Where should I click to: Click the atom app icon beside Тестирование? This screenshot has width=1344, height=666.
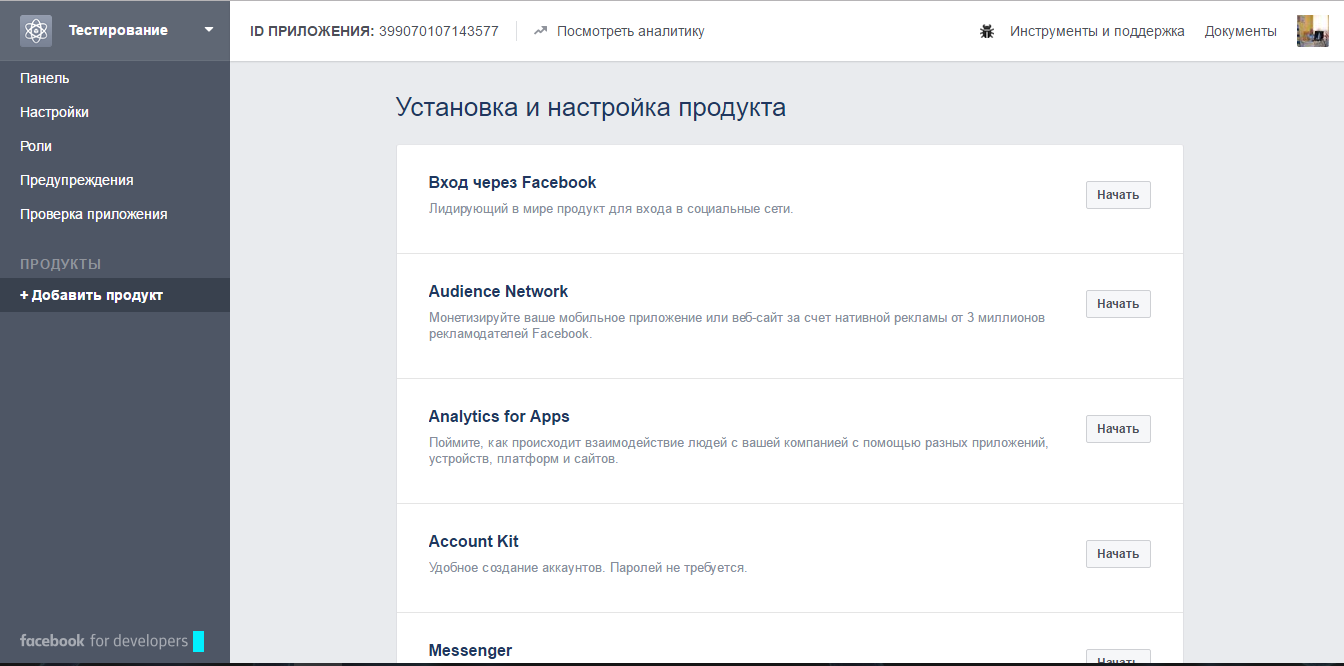coord(36,31)
